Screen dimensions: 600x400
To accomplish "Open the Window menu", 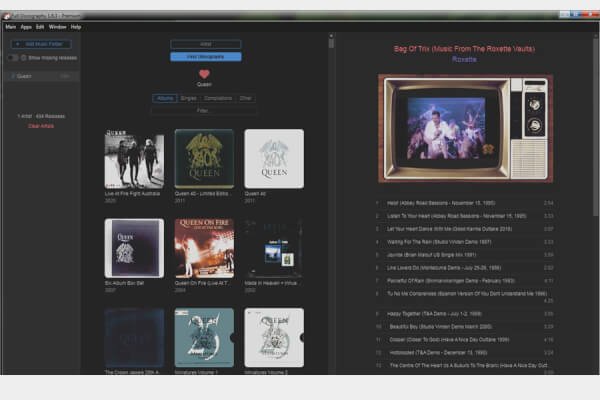I will (57, 27).
